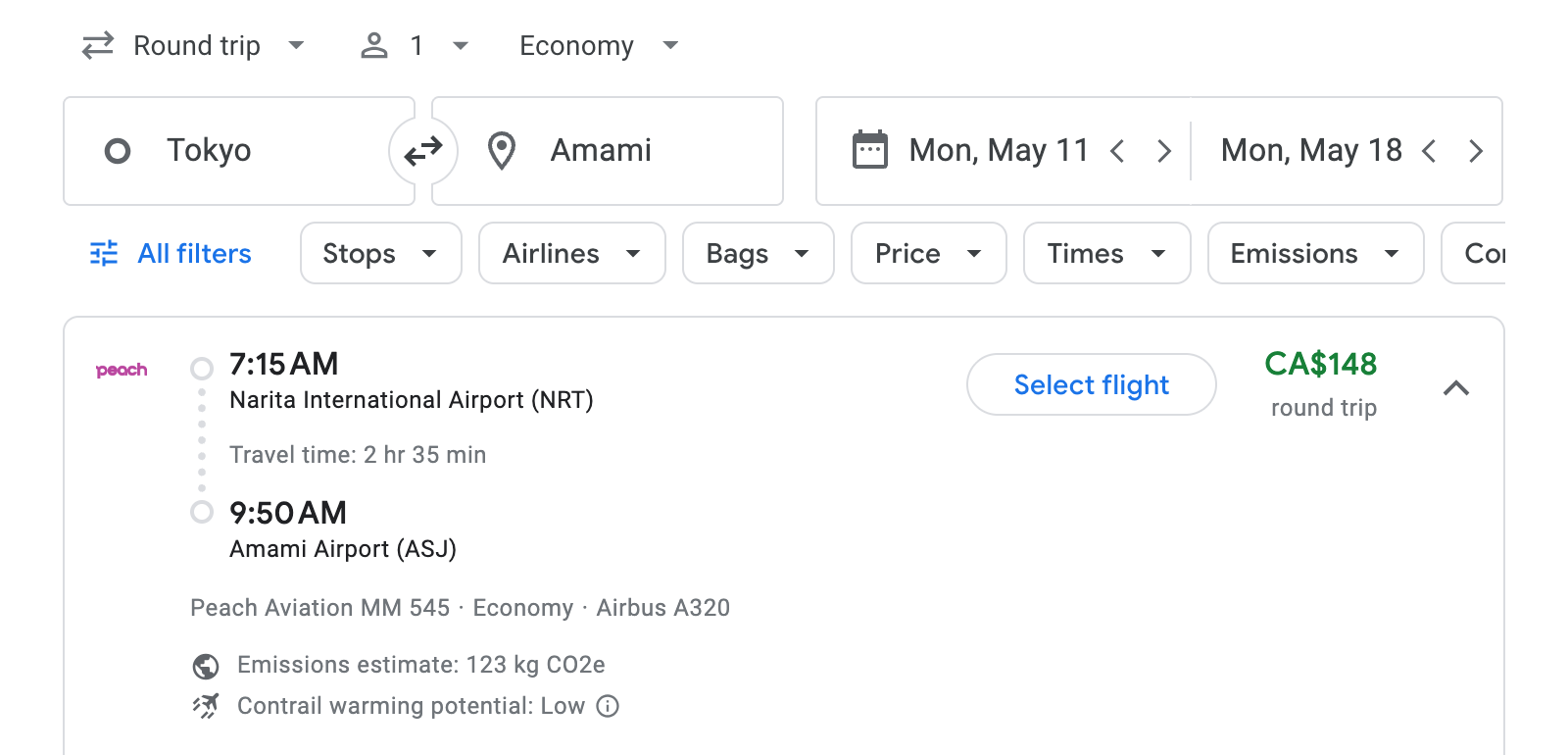This screenshot has width=1568, height=755.
Task: Click the contrail warming plane icon
Action: pos(204,706)
